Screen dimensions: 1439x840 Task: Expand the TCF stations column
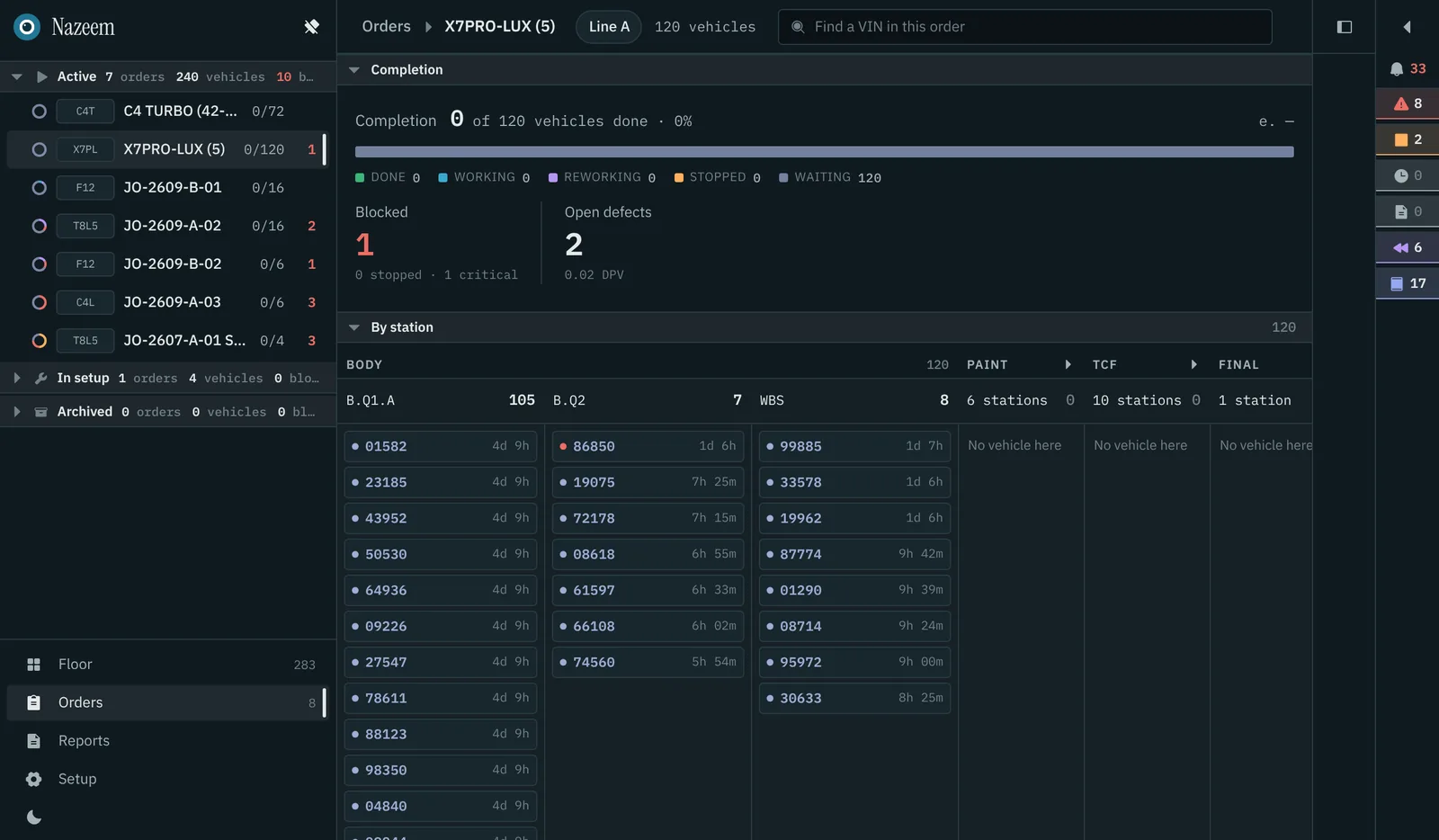pyautogui.click(x=1193, y=364)
